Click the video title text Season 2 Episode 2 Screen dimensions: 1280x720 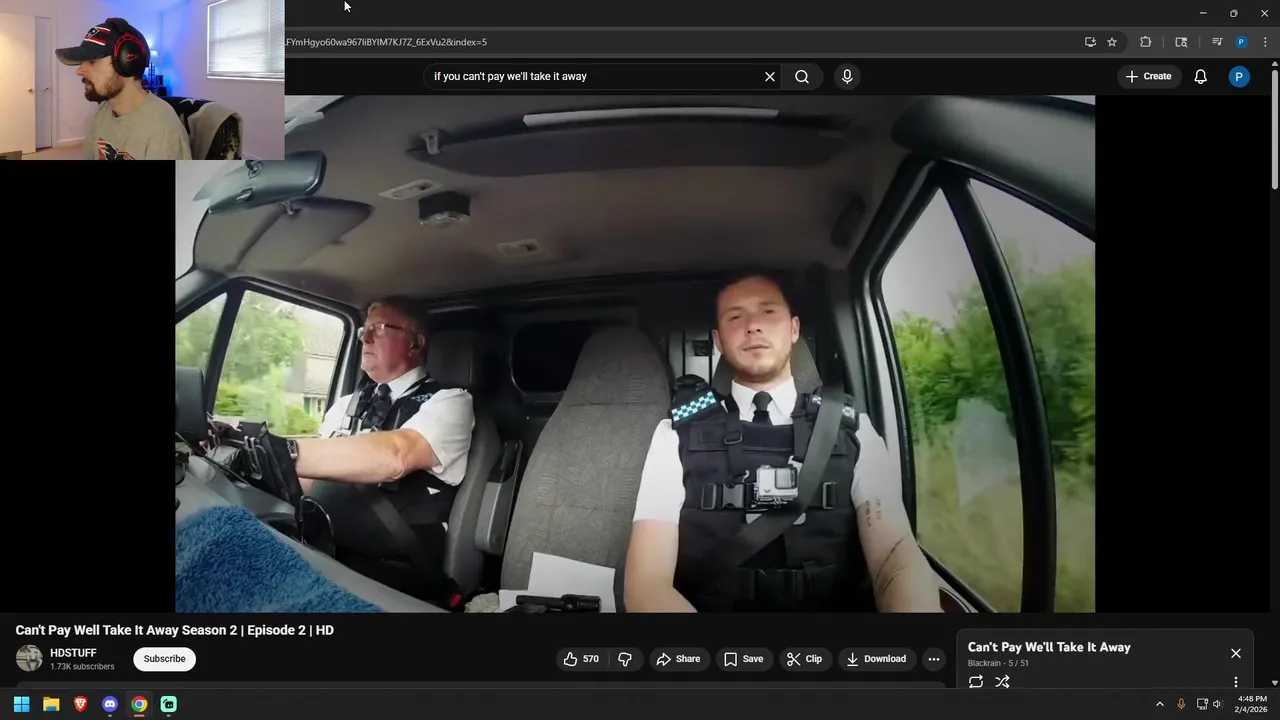[175, 630]
